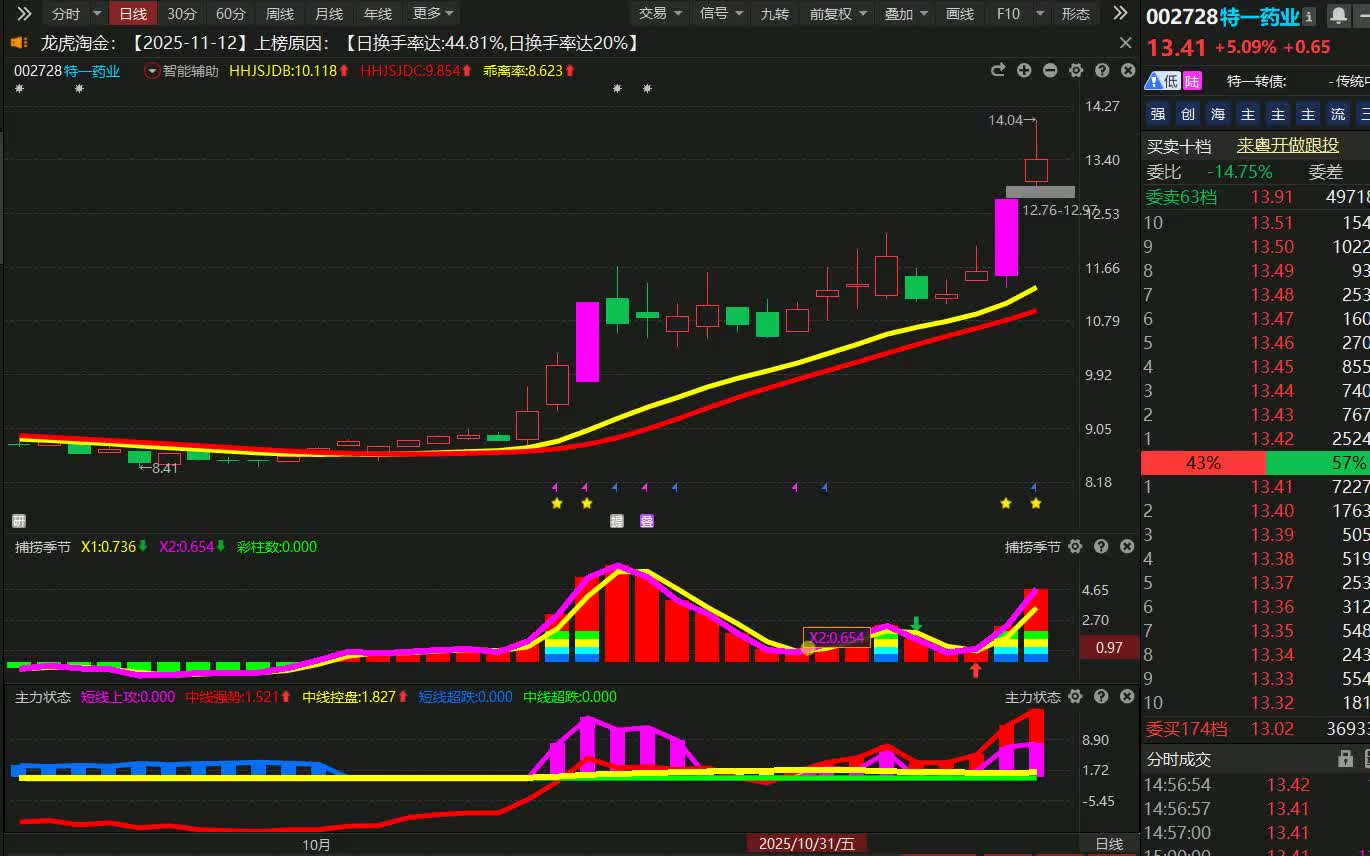This screenshot has height=856, width=1370.
Task: Close the 捕捞季节 indicator panel
Action: 1127,547
